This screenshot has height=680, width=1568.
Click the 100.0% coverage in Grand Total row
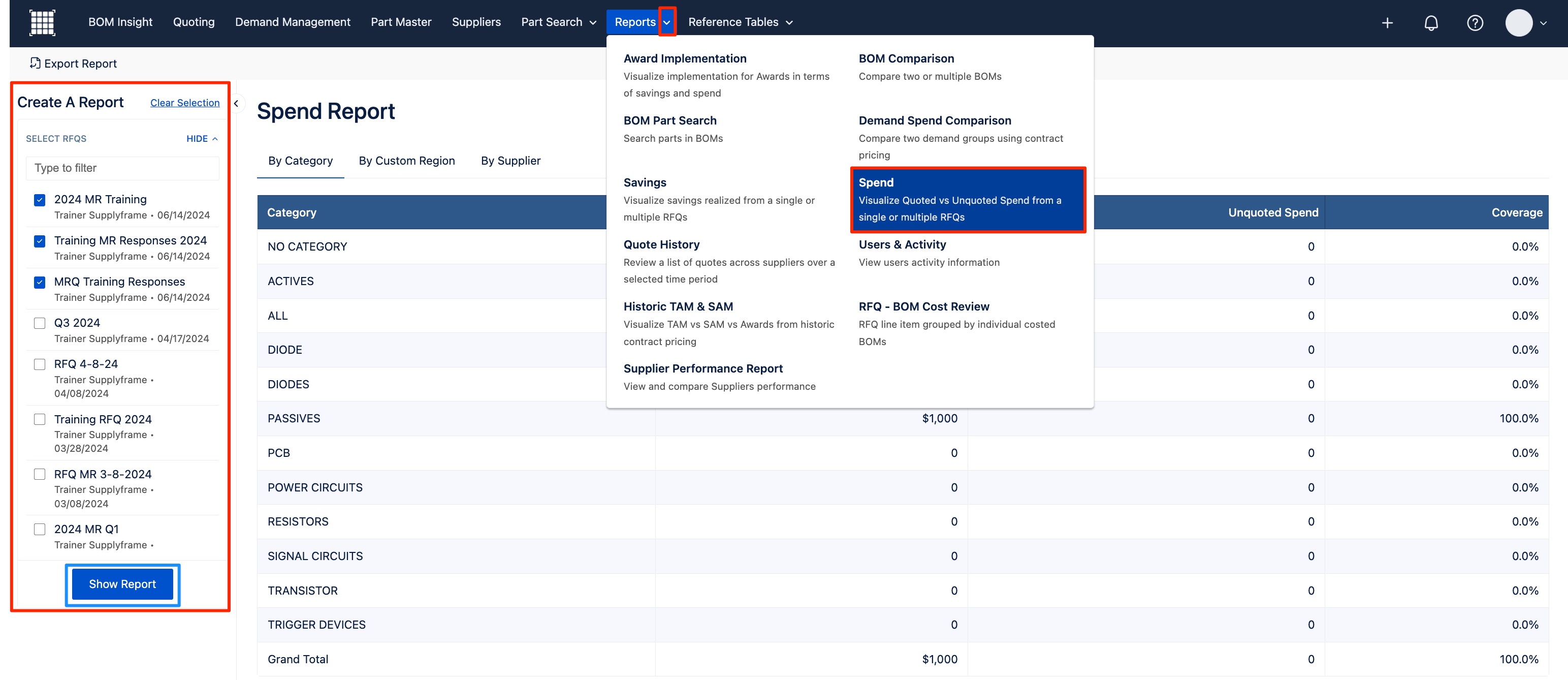(x=1519, y=660)
